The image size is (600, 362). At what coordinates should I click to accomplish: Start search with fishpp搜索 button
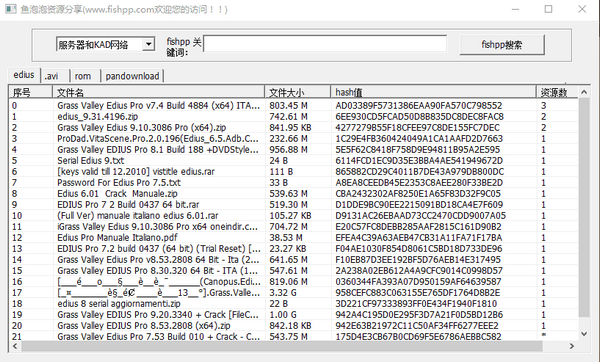(502, 45)
